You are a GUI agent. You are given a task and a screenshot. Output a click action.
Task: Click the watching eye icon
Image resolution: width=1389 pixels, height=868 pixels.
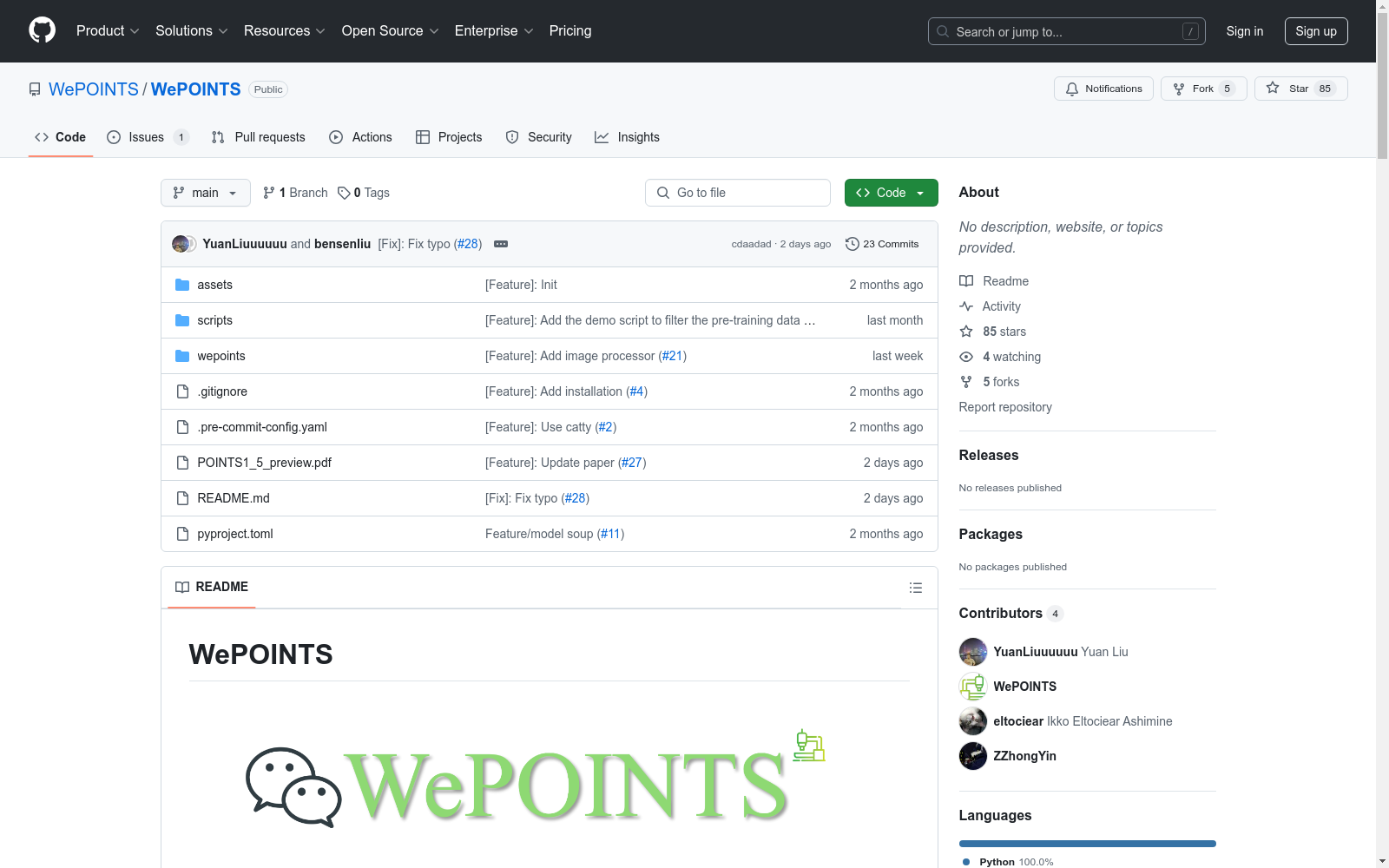pyautogui.click(x=966, y=357)
